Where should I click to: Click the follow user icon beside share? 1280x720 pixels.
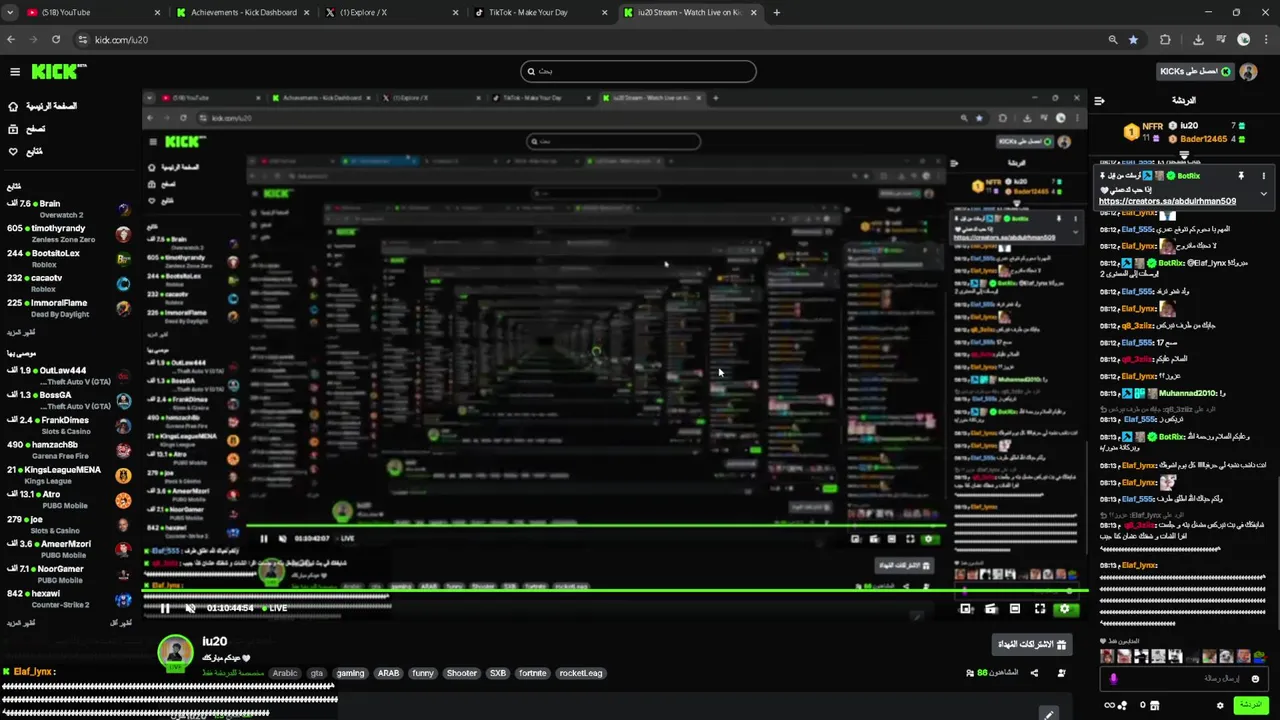(x=1061, y=673)
